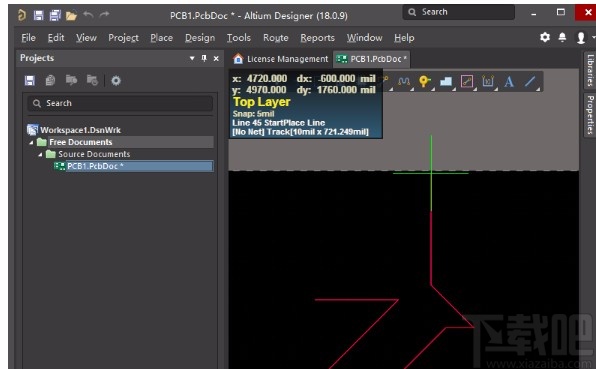
Task: Click the Undo arrow icon
Action: coord(88,15)
